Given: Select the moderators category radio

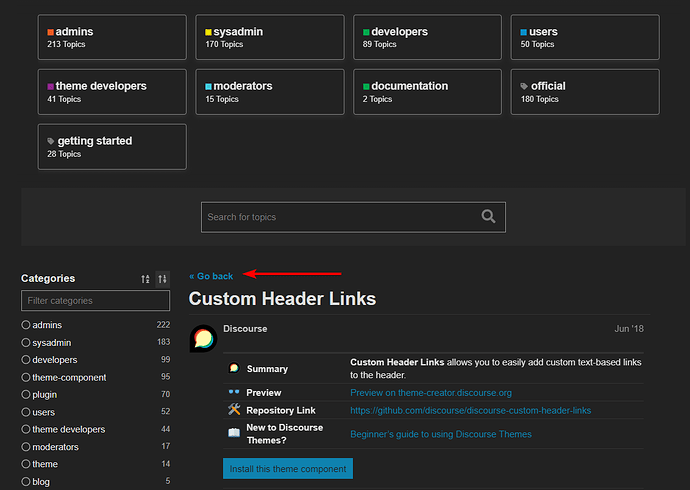Looking at the screenshot, I should [26, 446].
